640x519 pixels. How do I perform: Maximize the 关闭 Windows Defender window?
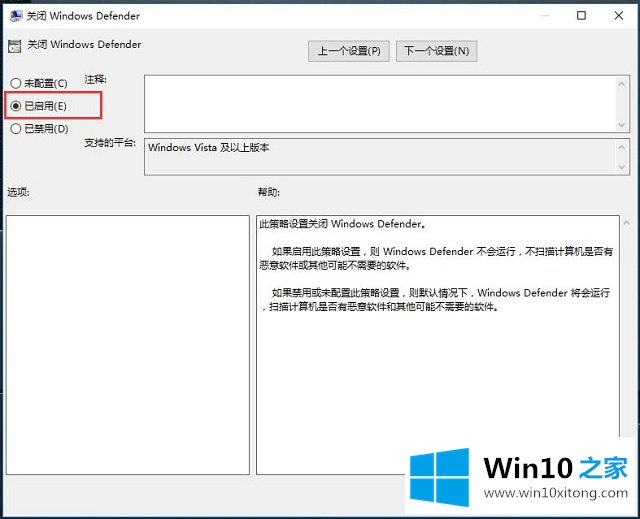tap(581, 16)
